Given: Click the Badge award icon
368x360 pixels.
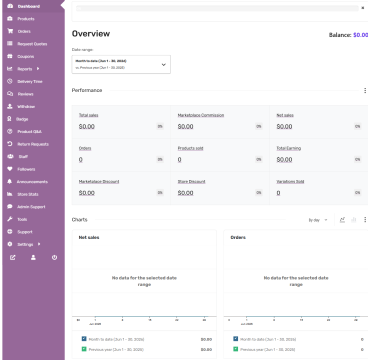Looking at the screenshot, I should tap(10, 119).
